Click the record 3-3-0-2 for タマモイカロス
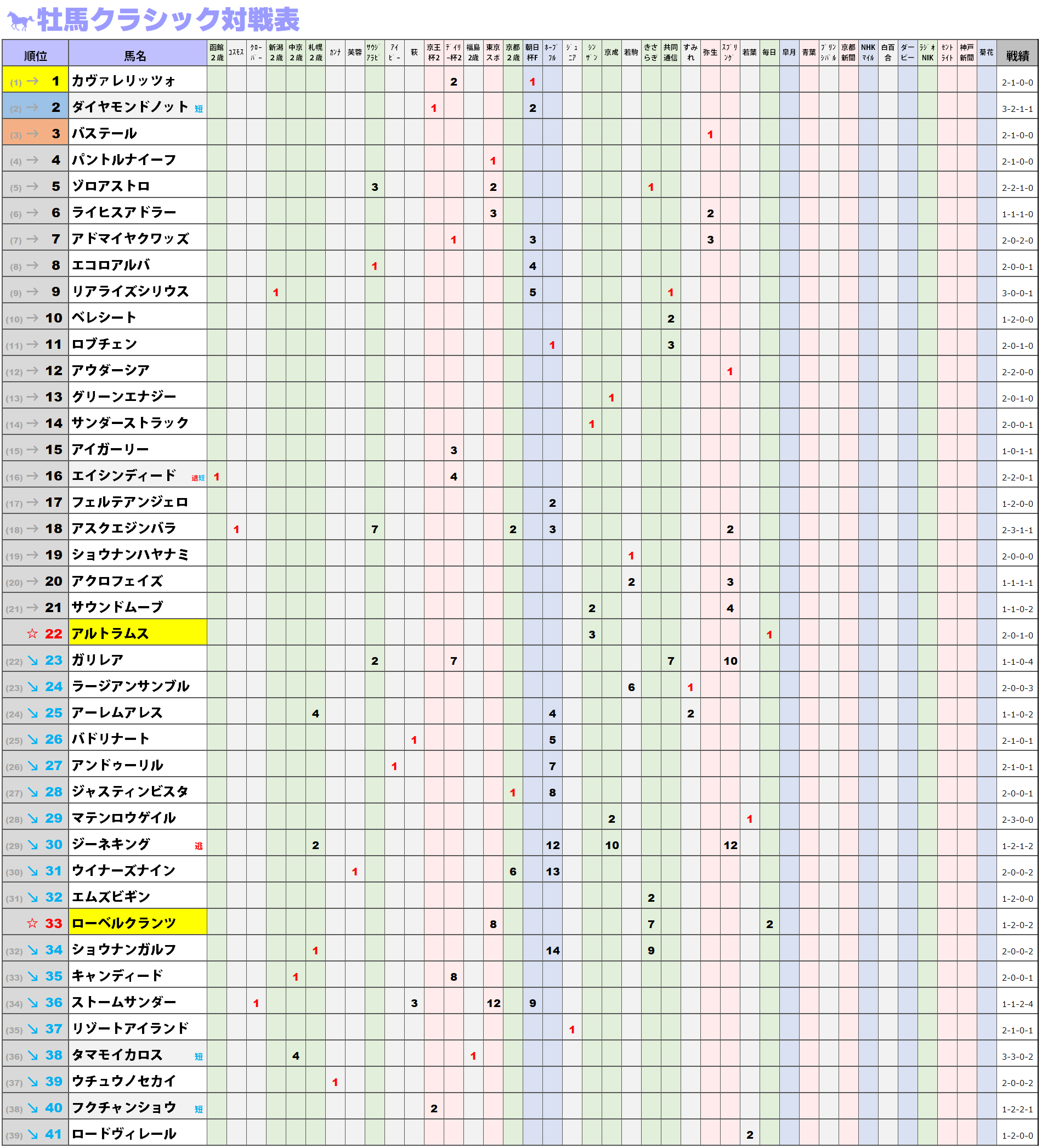Screen dimensions: 1042x1148 [1017, 1057]
